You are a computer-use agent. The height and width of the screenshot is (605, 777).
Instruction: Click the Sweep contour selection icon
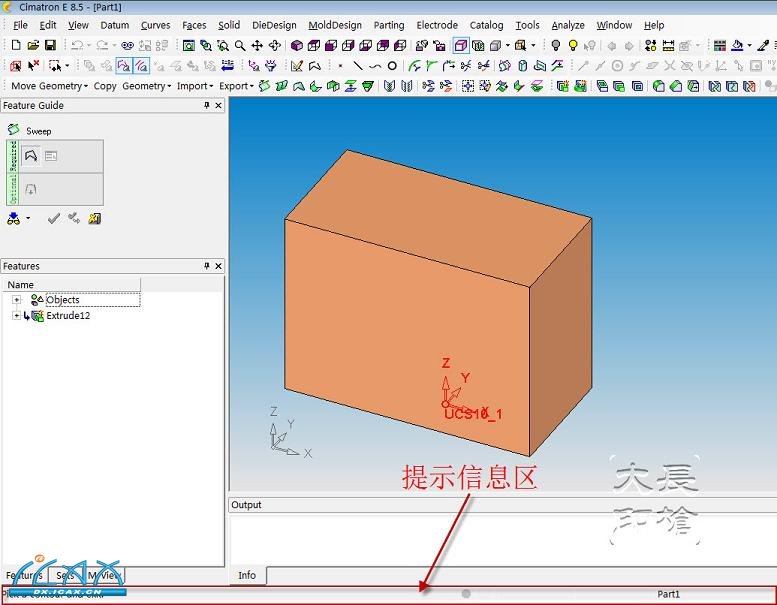pos(31,156)
